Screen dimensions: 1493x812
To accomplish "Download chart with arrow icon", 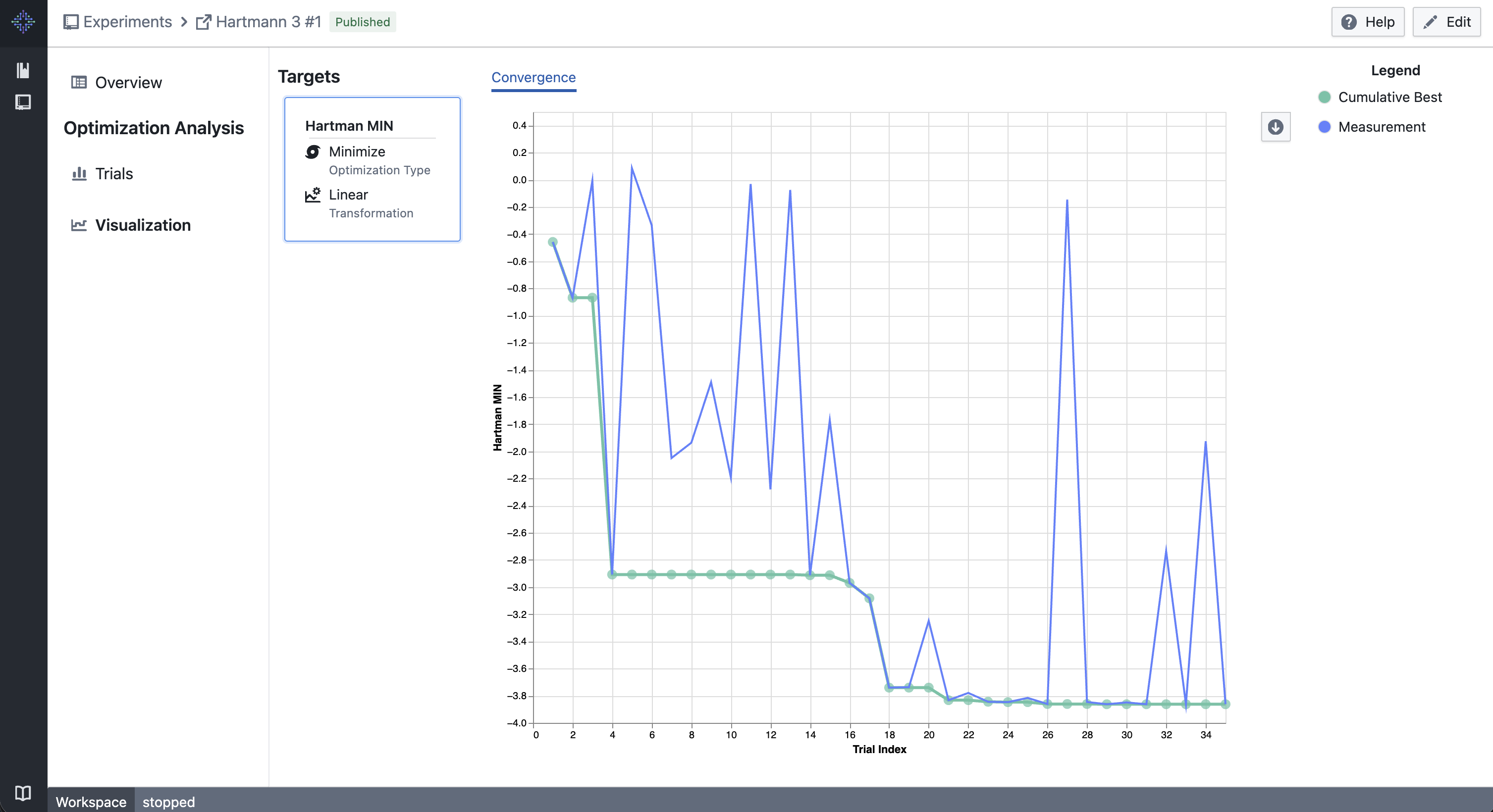I will pyautogui.click(x=1275, y=127).
